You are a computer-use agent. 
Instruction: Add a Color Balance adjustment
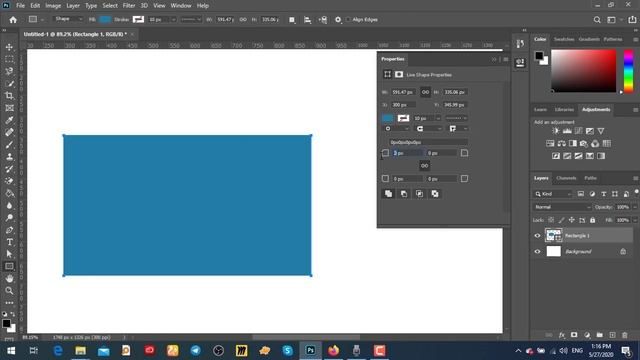pos(562,143)
